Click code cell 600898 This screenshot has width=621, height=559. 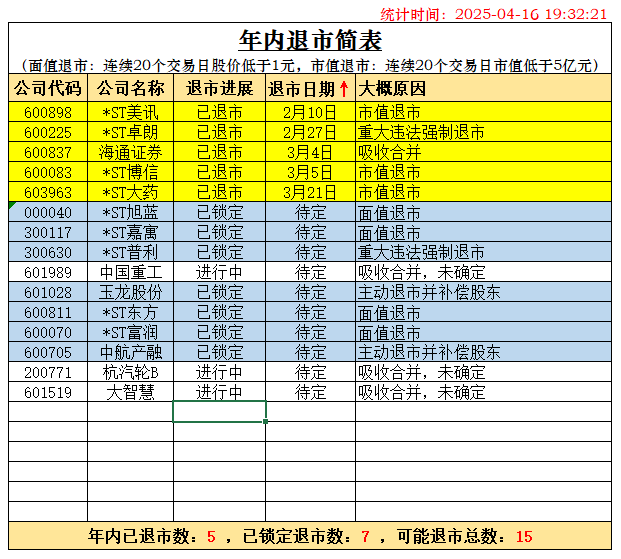[48, 112]
